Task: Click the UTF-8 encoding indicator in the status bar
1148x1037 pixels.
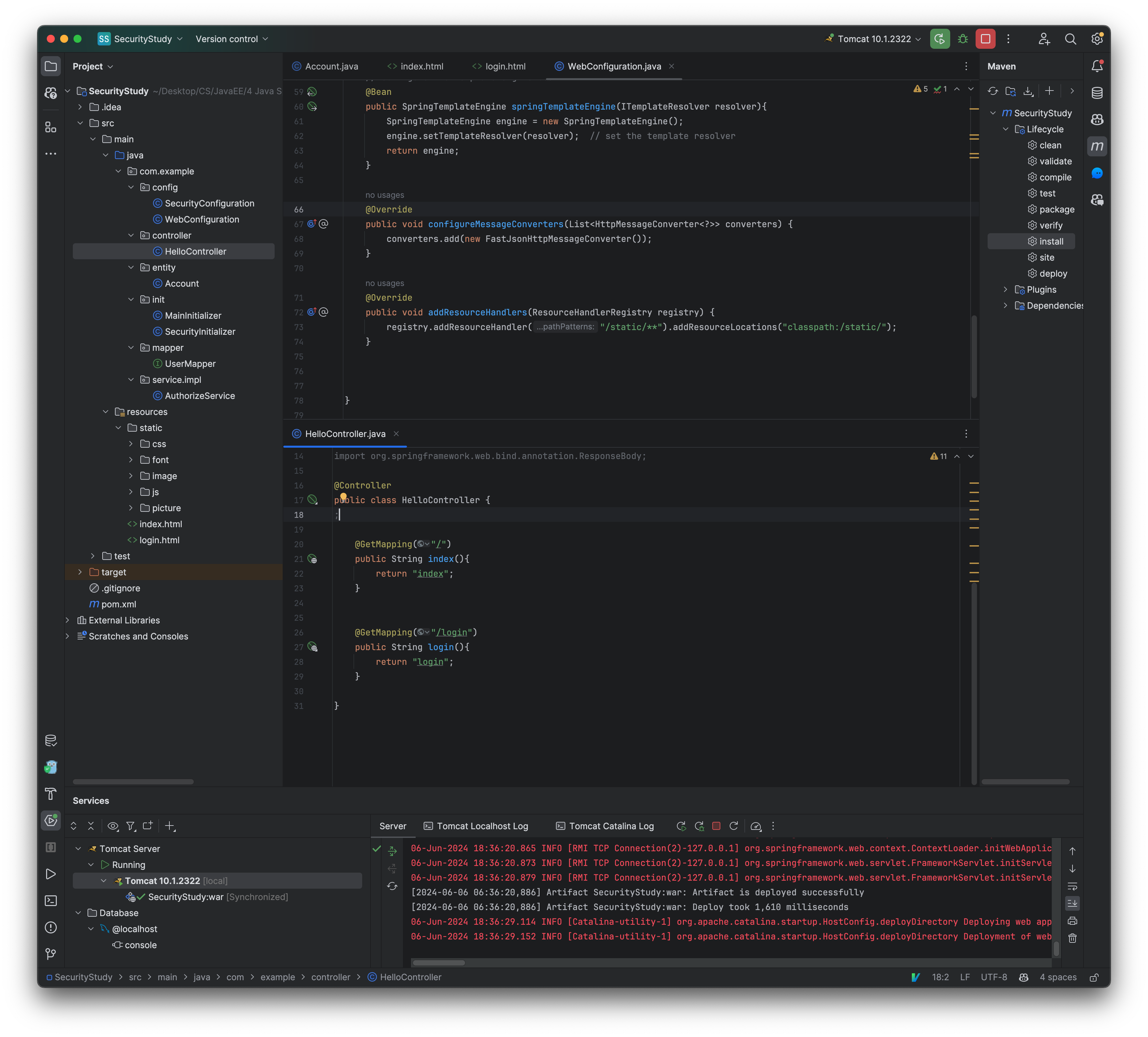Action: tap(994, 977)
